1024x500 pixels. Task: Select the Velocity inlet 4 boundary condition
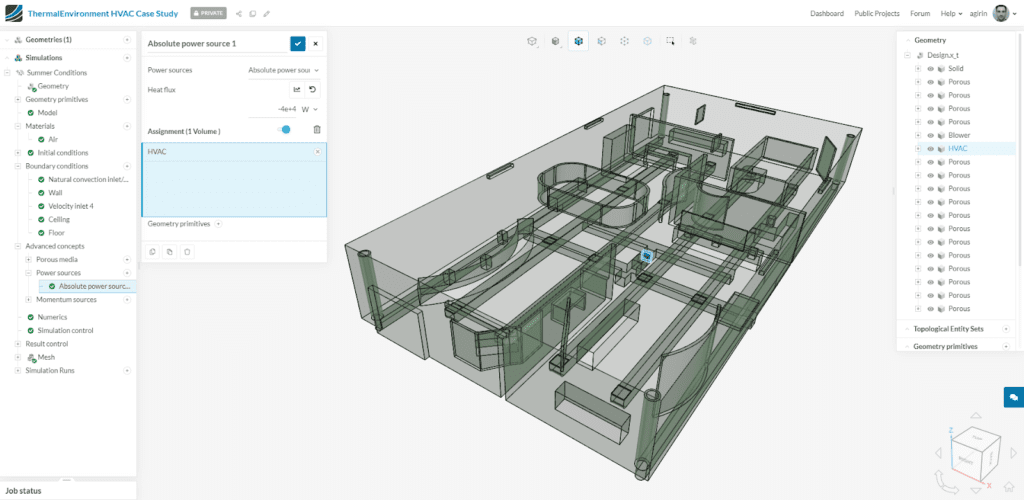pyautogui.click(x=71, y=206)
